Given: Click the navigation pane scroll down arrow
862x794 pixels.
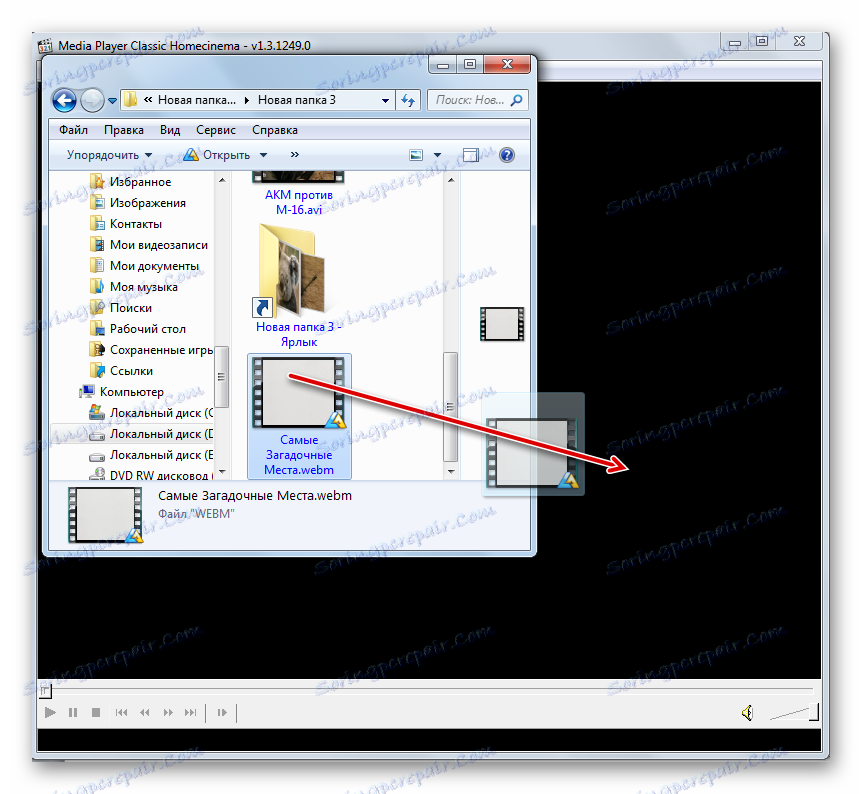Looking at the screenshot, I should tap(222, 471).
